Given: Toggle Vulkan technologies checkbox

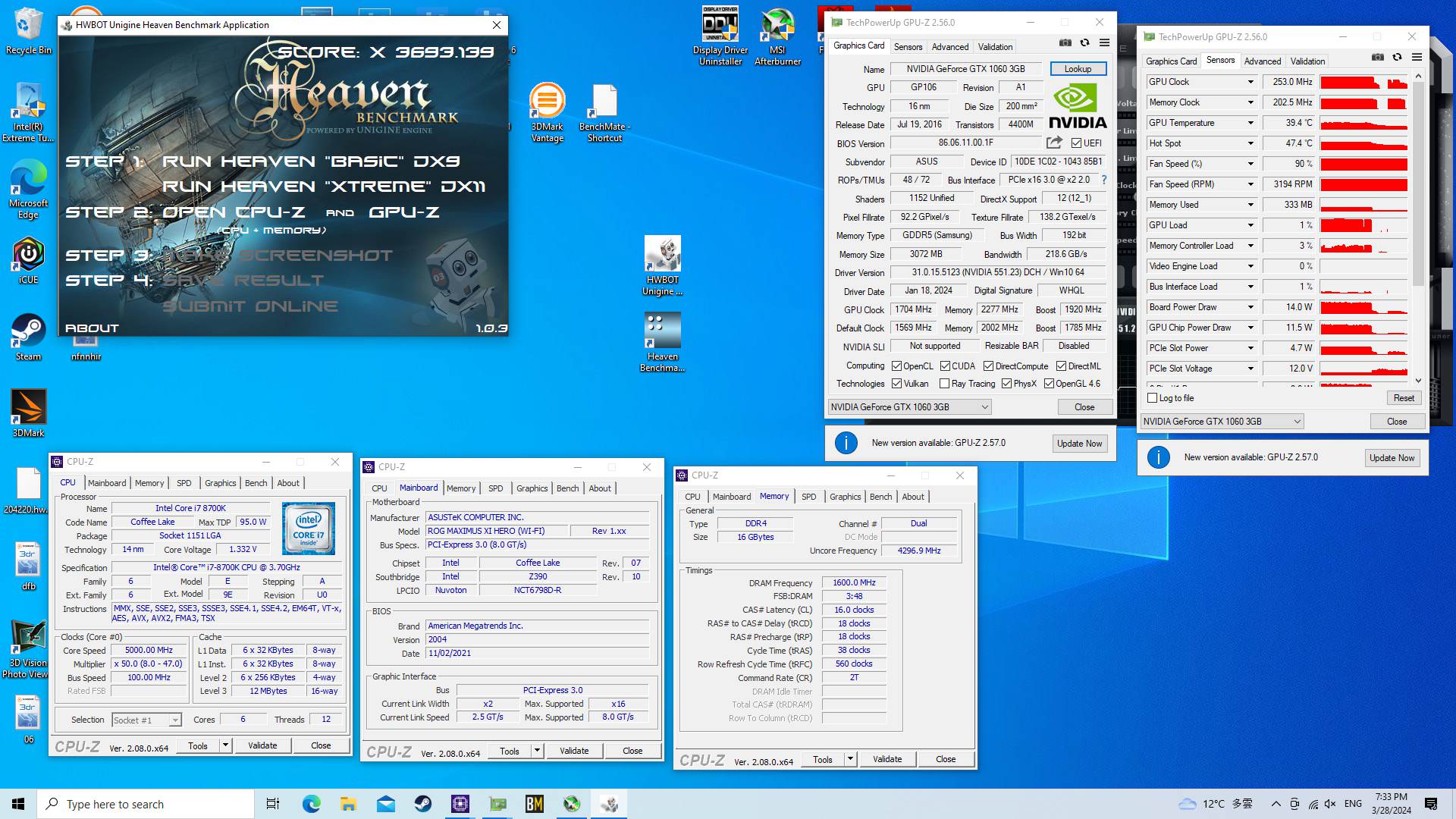Looking at the screenshot, I should point(896,384).
